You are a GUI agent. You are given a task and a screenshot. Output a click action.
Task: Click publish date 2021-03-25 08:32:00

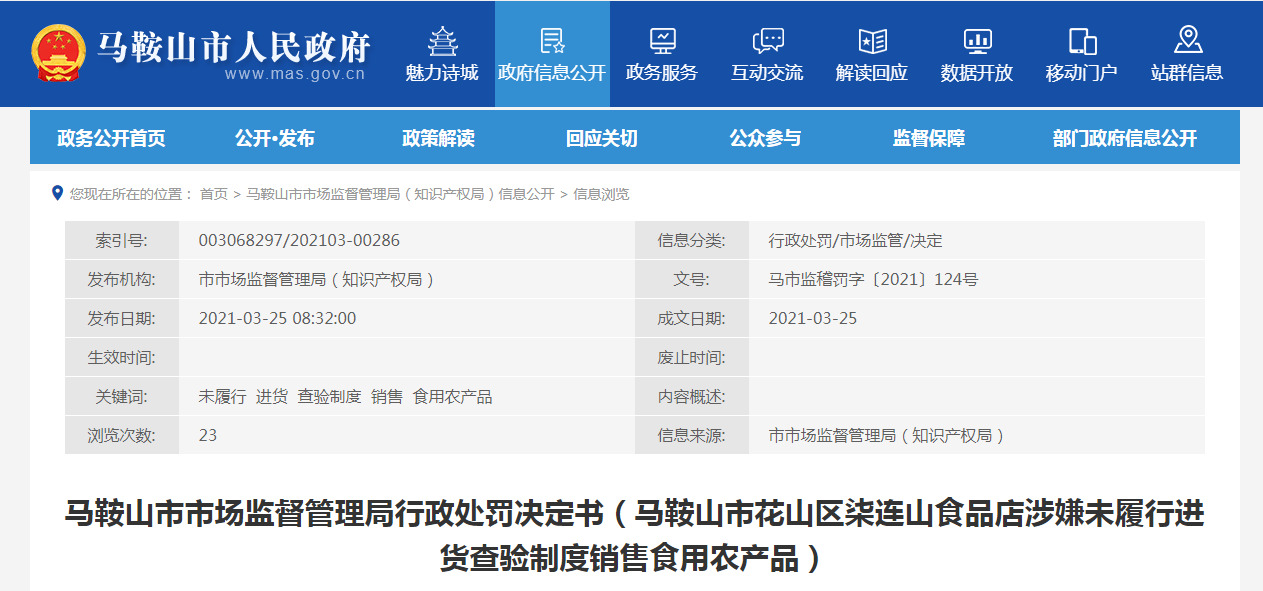point(277,319)
